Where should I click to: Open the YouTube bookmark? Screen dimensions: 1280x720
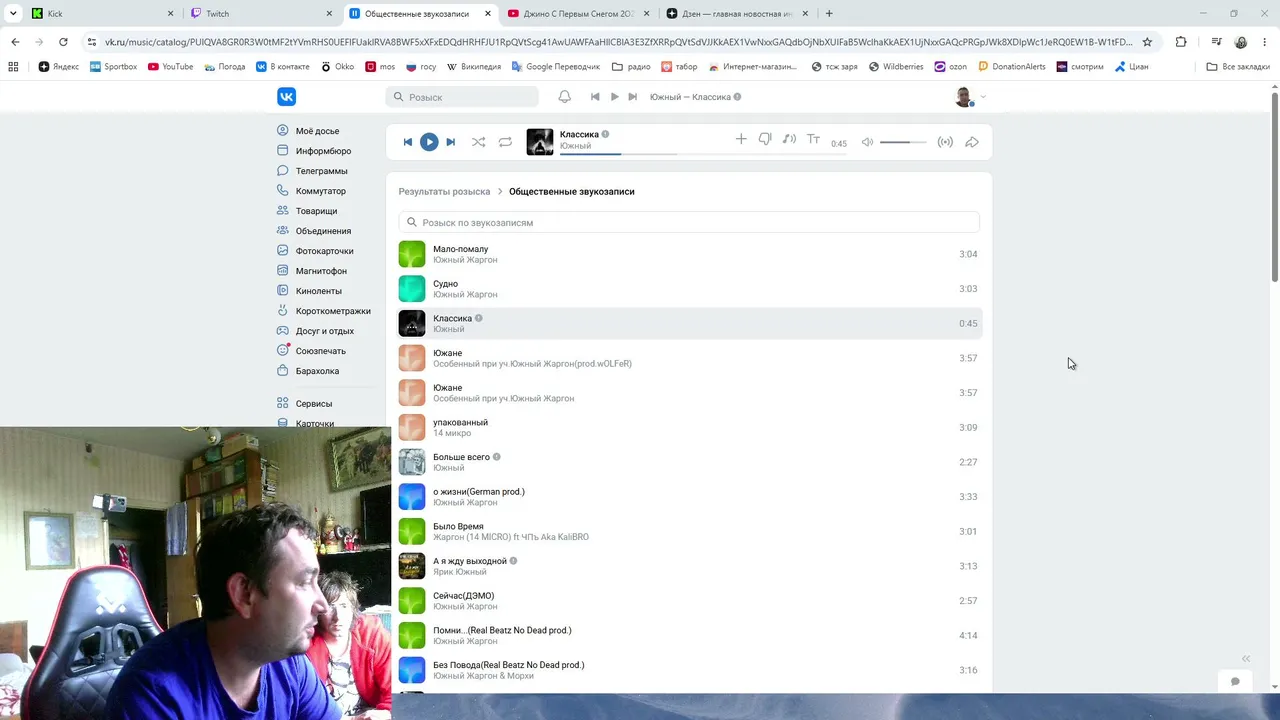point(170,67)
